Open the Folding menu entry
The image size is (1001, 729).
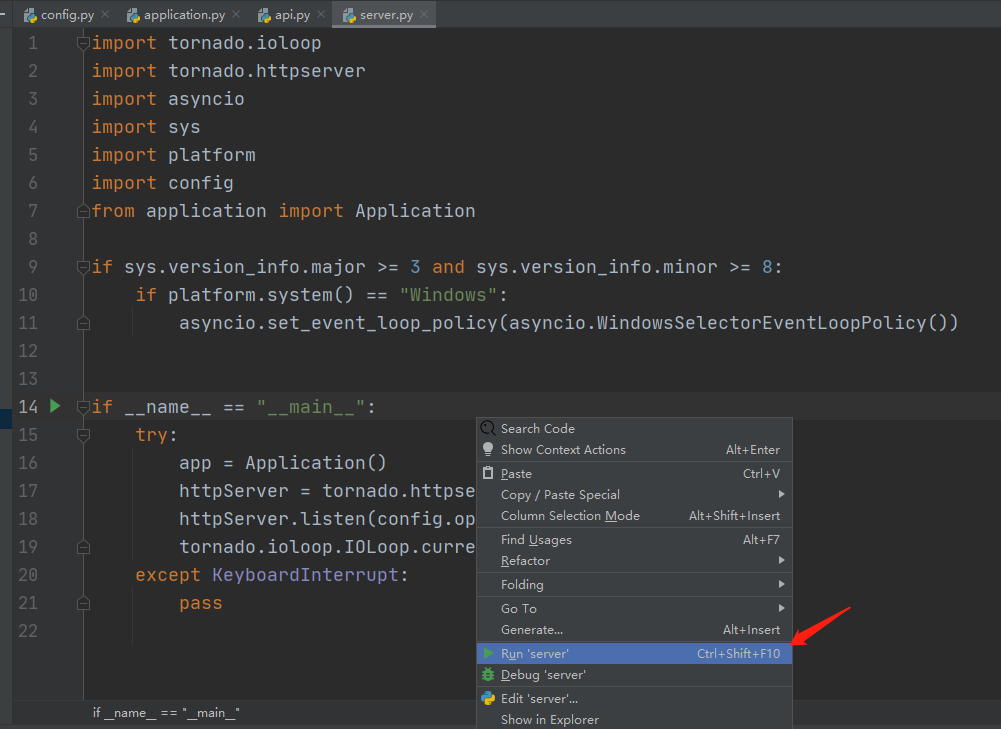[634, 584]
